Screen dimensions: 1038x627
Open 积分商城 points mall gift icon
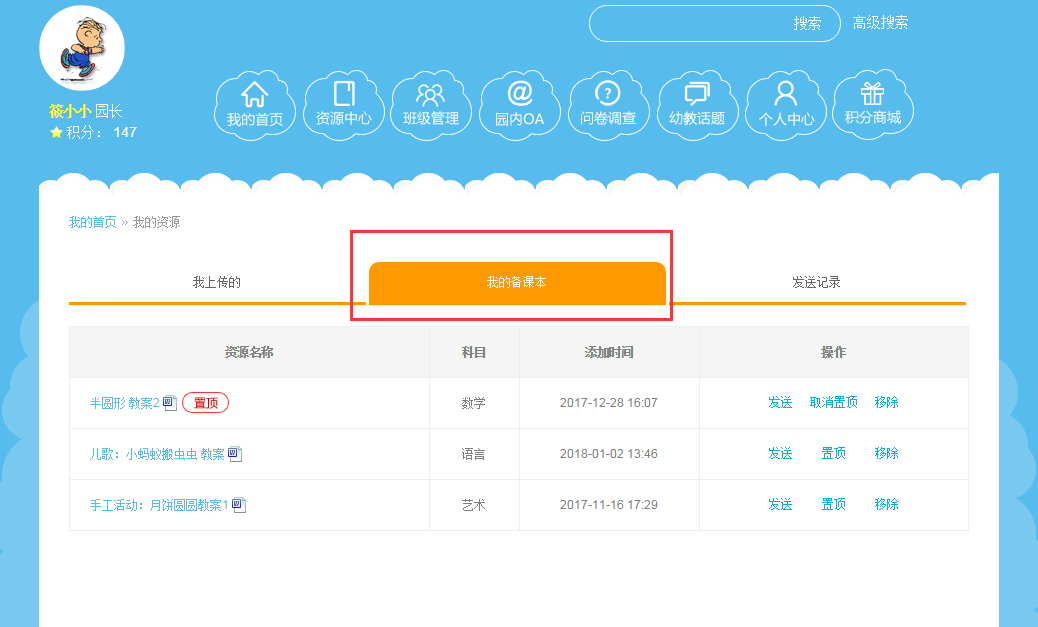click(x=872, y=105)
